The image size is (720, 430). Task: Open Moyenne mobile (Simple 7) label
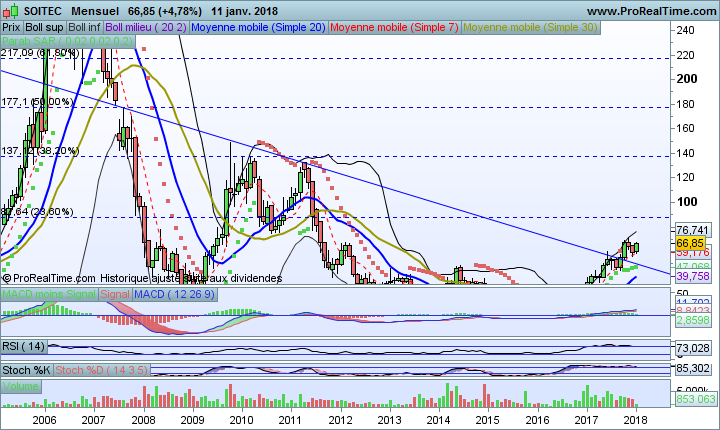(x=394, y=28)
